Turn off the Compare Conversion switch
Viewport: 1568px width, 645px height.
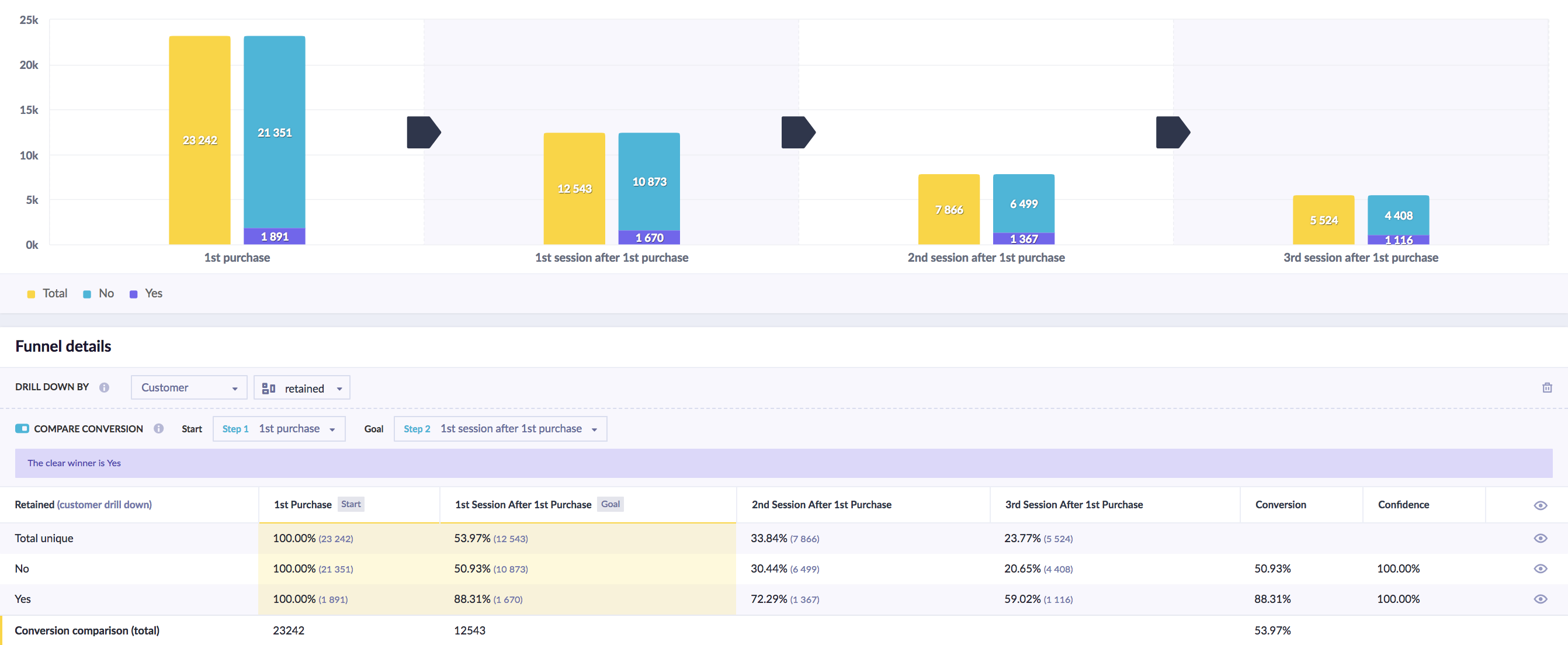coord(22,428)
